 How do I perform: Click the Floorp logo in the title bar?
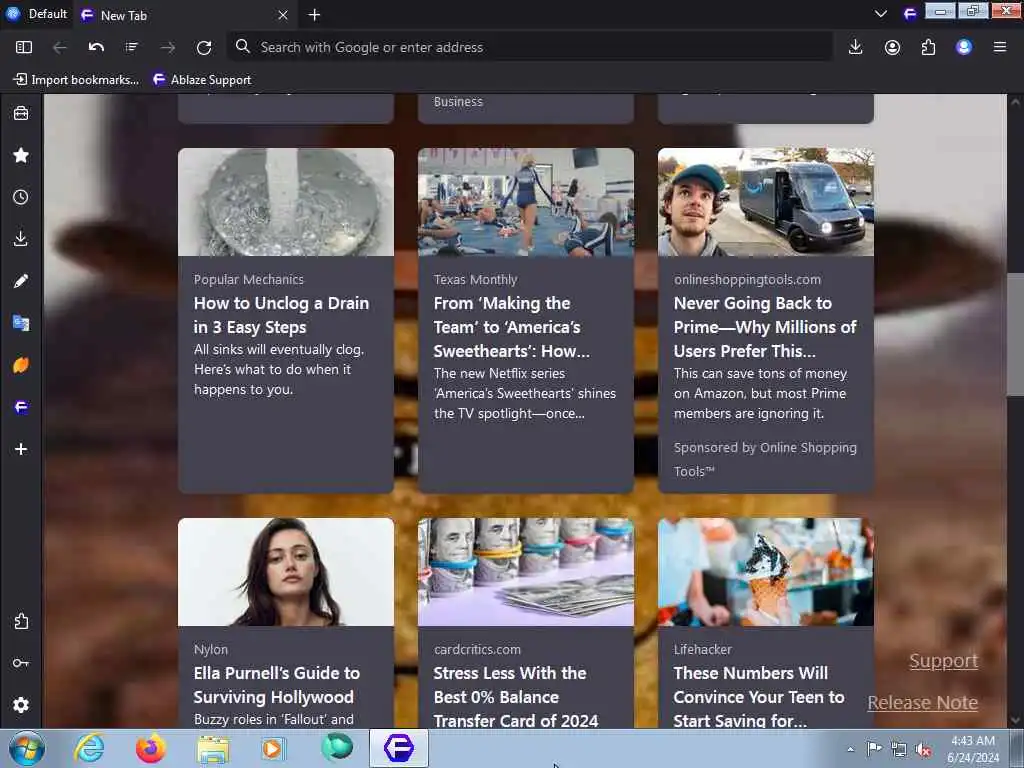[910, 14]
